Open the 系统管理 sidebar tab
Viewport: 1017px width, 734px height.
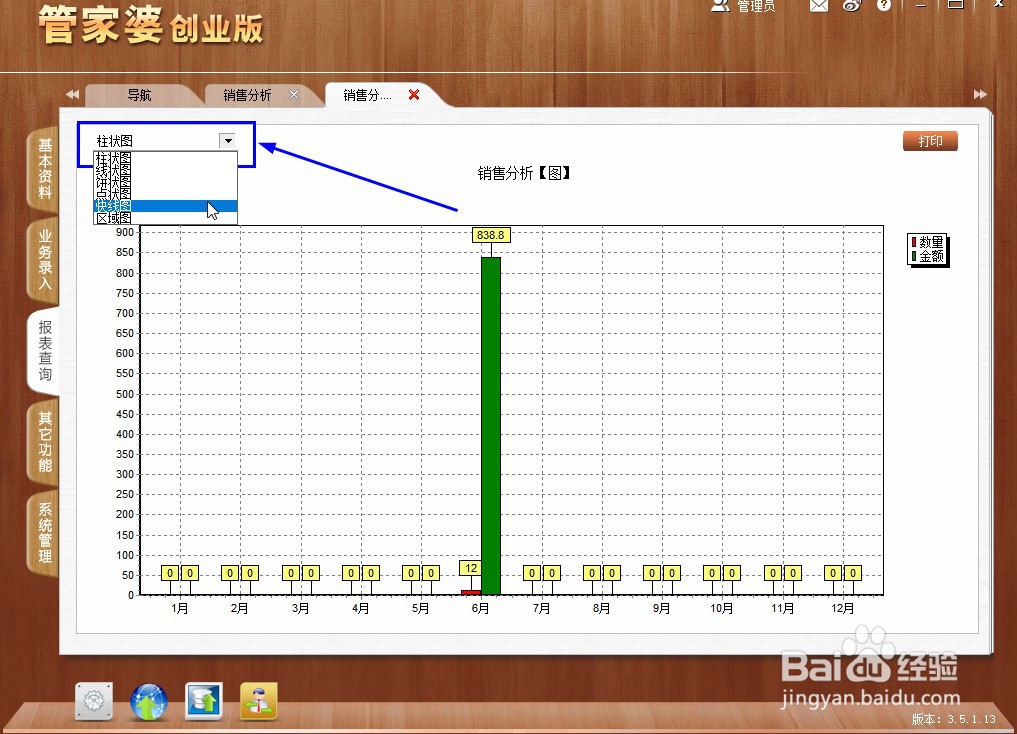click(x=44, y=533)
